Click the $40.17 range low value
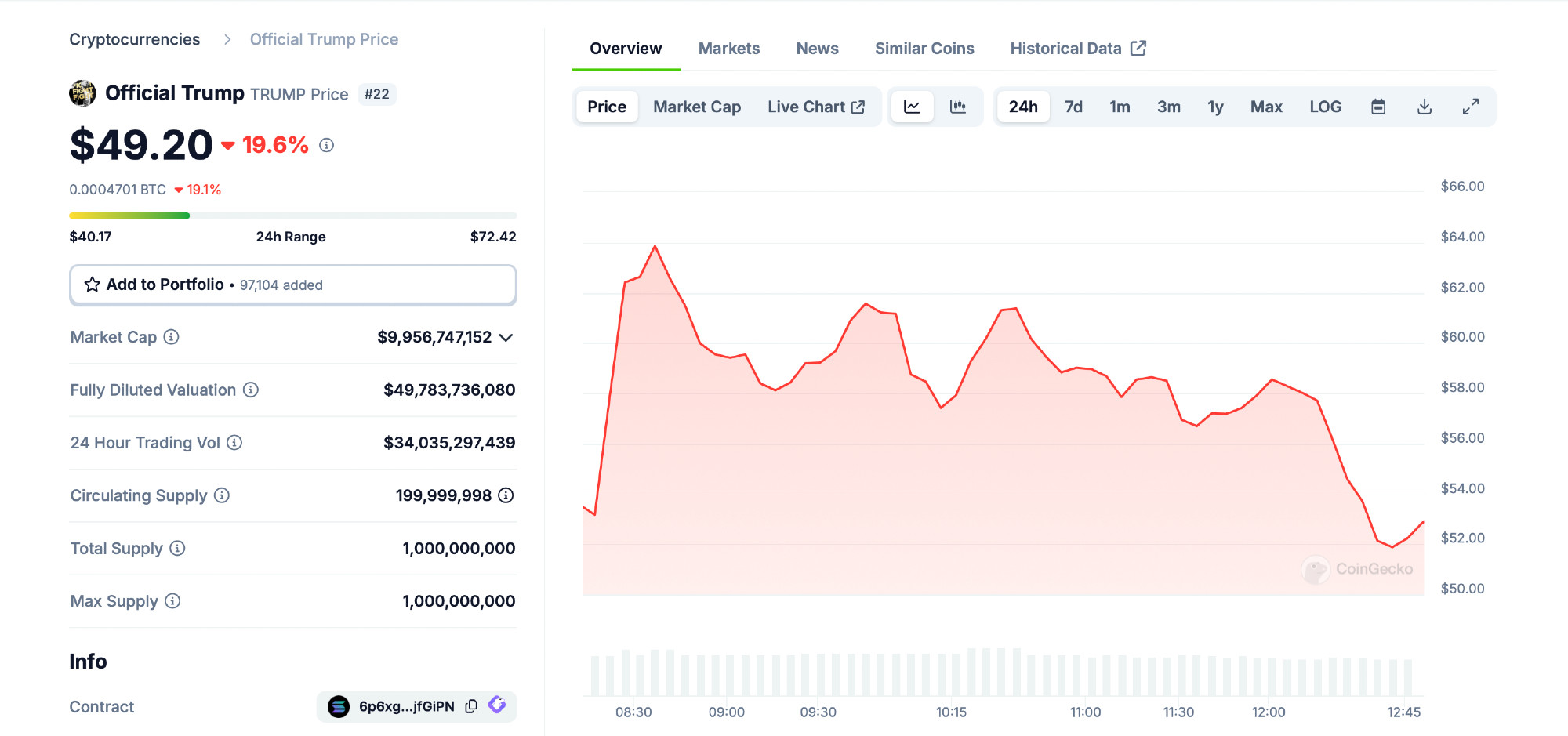The image size is (1568, 736). [x=90, y=237]
